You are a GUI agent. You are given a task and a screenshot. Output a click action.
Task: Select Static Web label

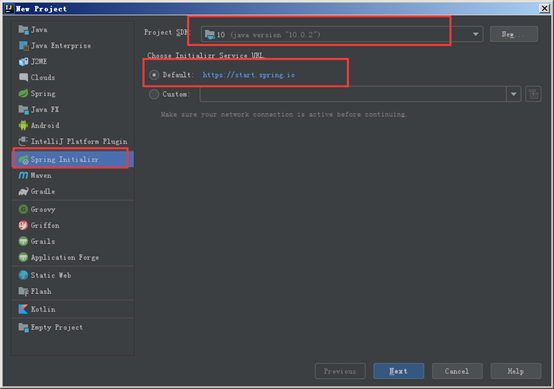coord(51,275)
